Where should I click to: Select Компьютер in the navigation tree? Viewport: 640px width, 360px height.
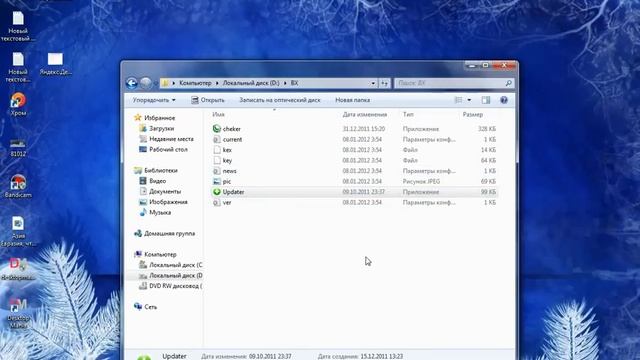coord(160,254)
